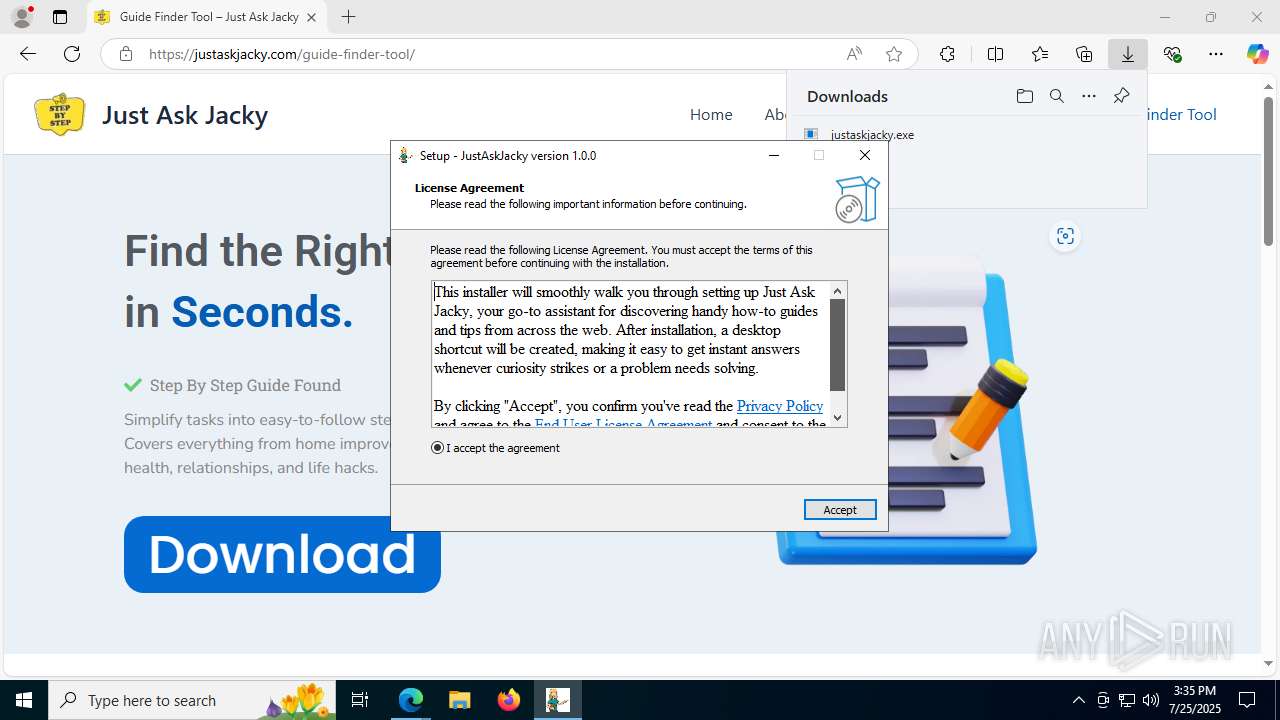The image size is (1280, 720).
Task: Click the Finder Tool navigation link
Action: tap(1181, 115)
